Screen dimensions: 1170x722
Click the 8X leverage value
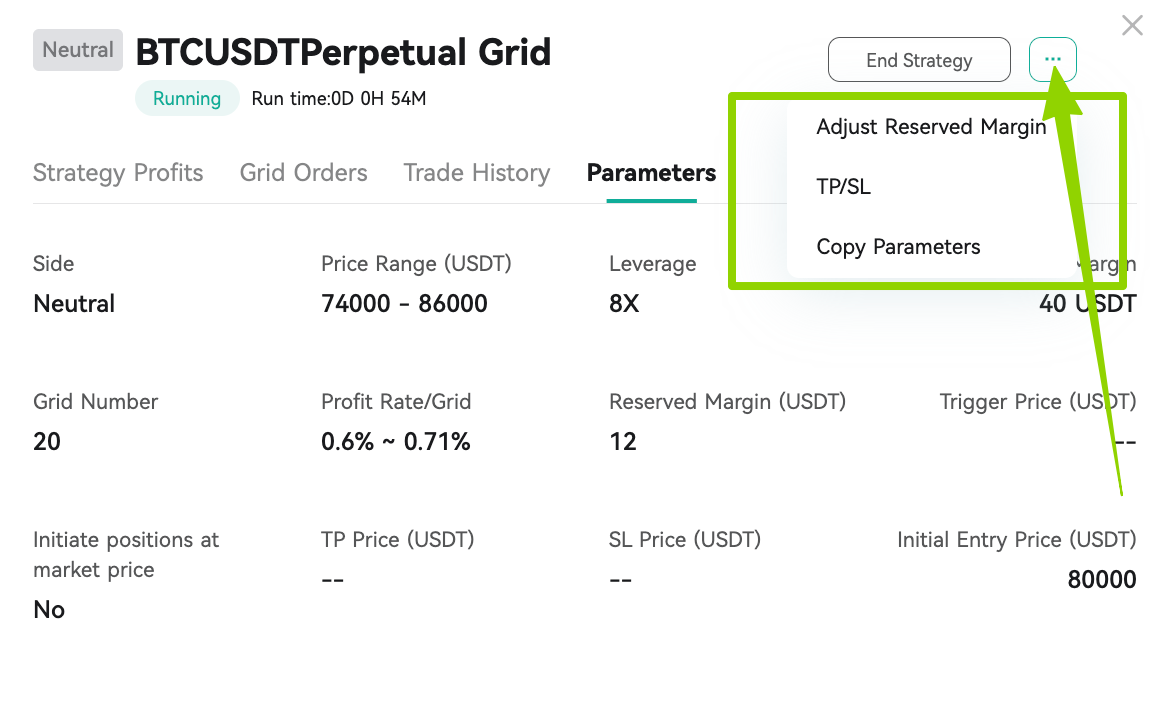click(625, 304)
